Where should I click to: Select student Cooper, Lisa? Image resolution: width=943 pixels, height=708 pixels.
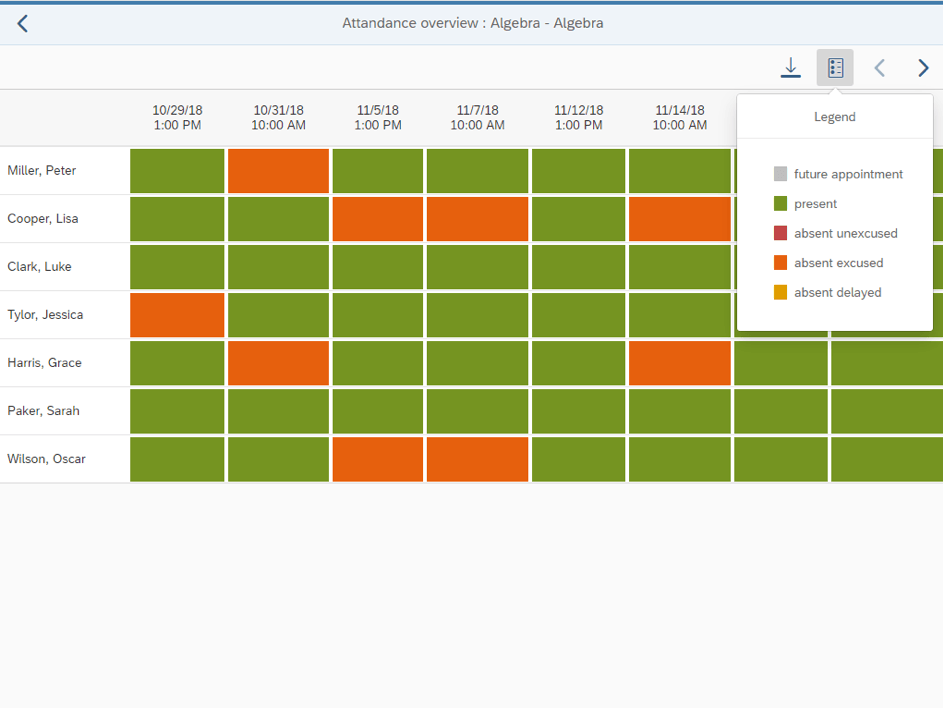click(43, 219)
